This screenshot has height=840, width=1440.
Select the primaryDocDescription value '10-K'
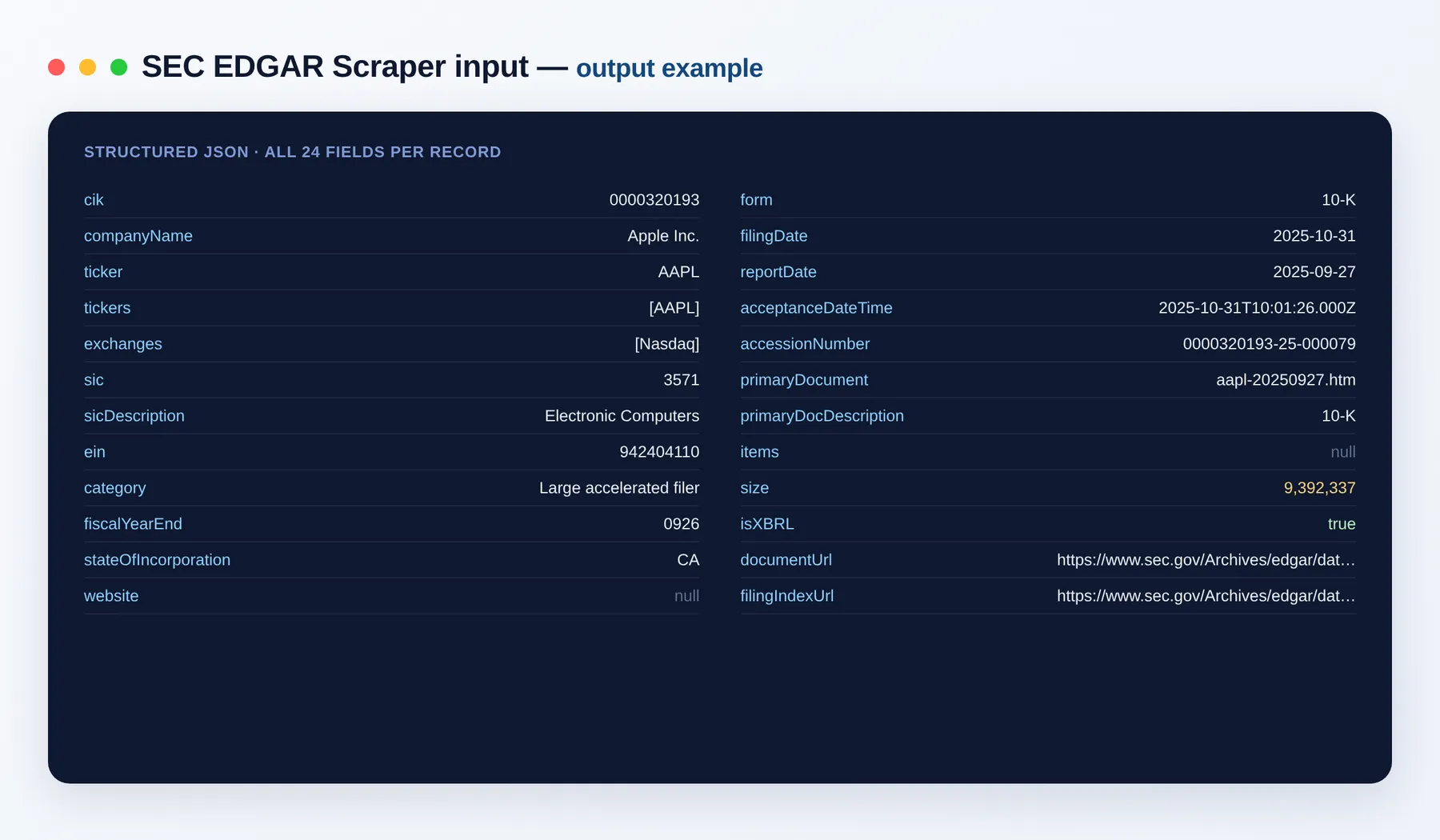pyautogui.click(x=1338, y=416)
